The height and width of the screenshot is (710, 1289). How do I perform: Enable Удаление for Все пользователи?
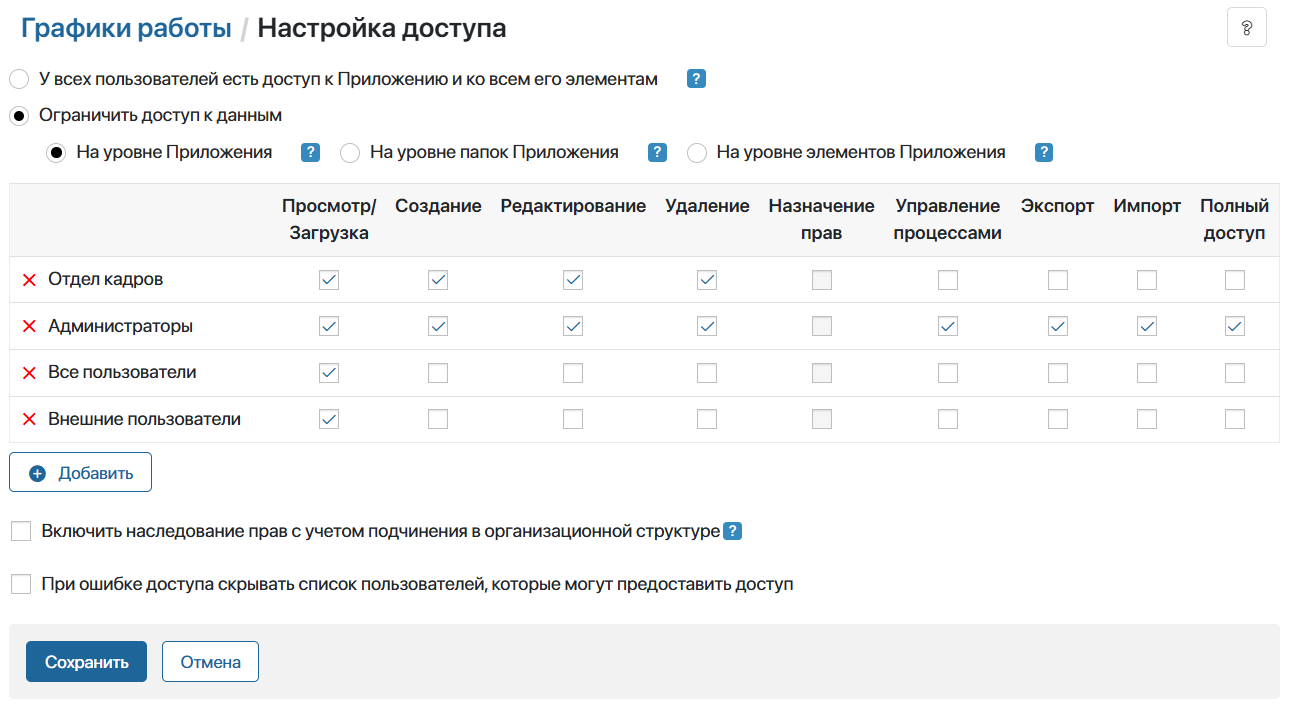pyautogui.click(x=707, y=373)
